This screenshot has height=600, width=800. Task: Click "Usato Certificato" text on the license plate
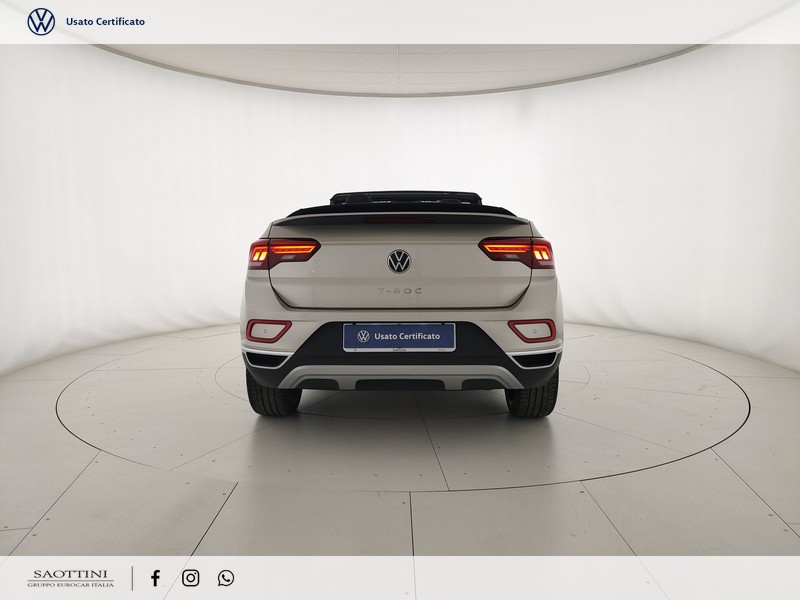tap(407, 336)
